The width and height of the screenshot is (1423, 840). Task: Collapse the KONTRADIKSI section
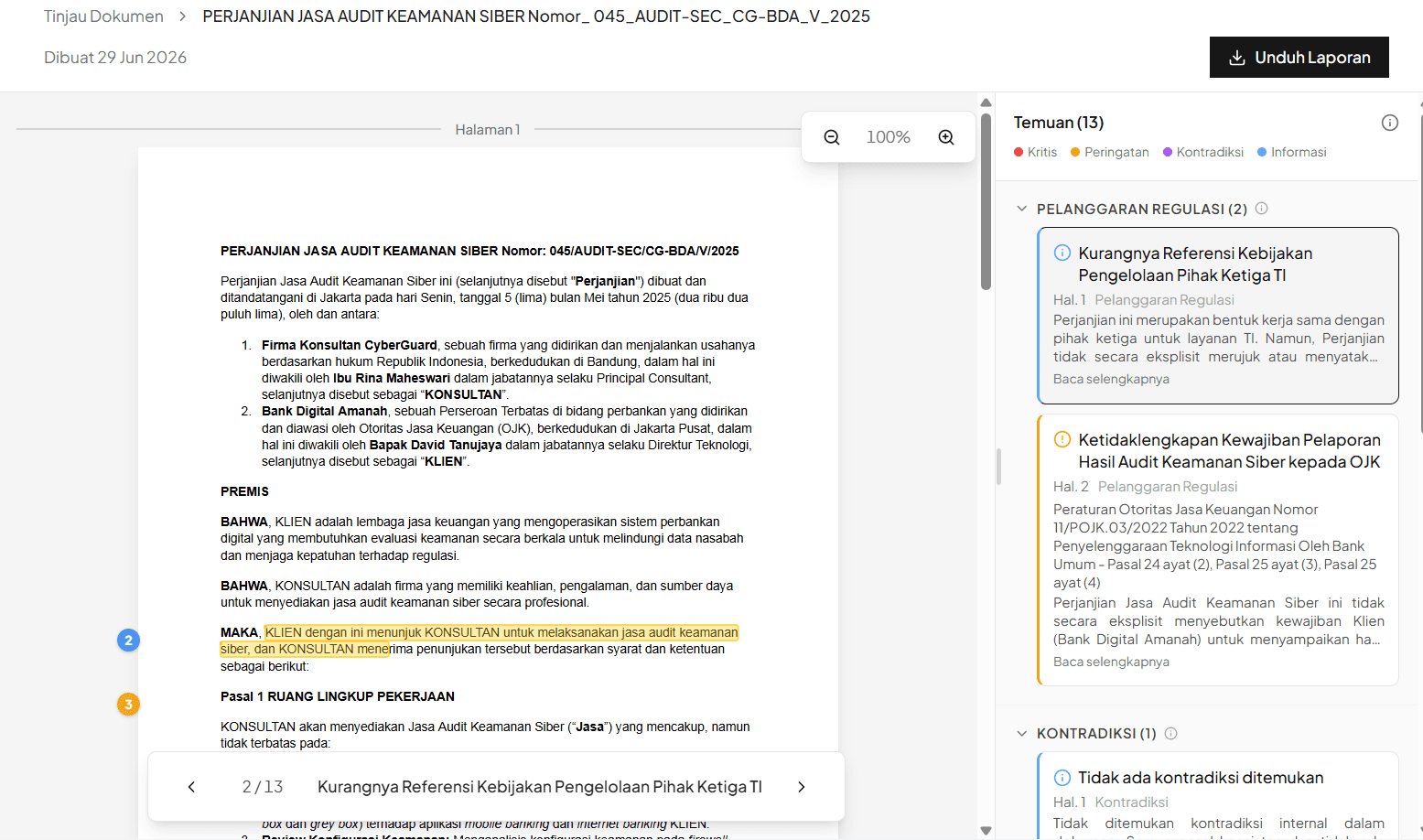1021,733
